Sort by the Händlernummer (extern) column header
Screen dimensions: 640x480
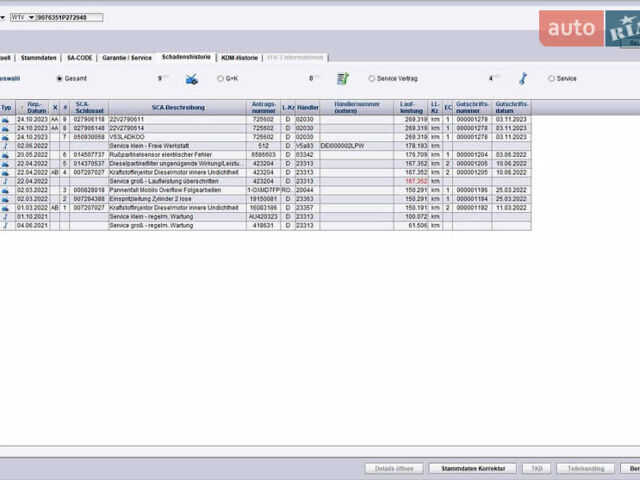[357, 108]
